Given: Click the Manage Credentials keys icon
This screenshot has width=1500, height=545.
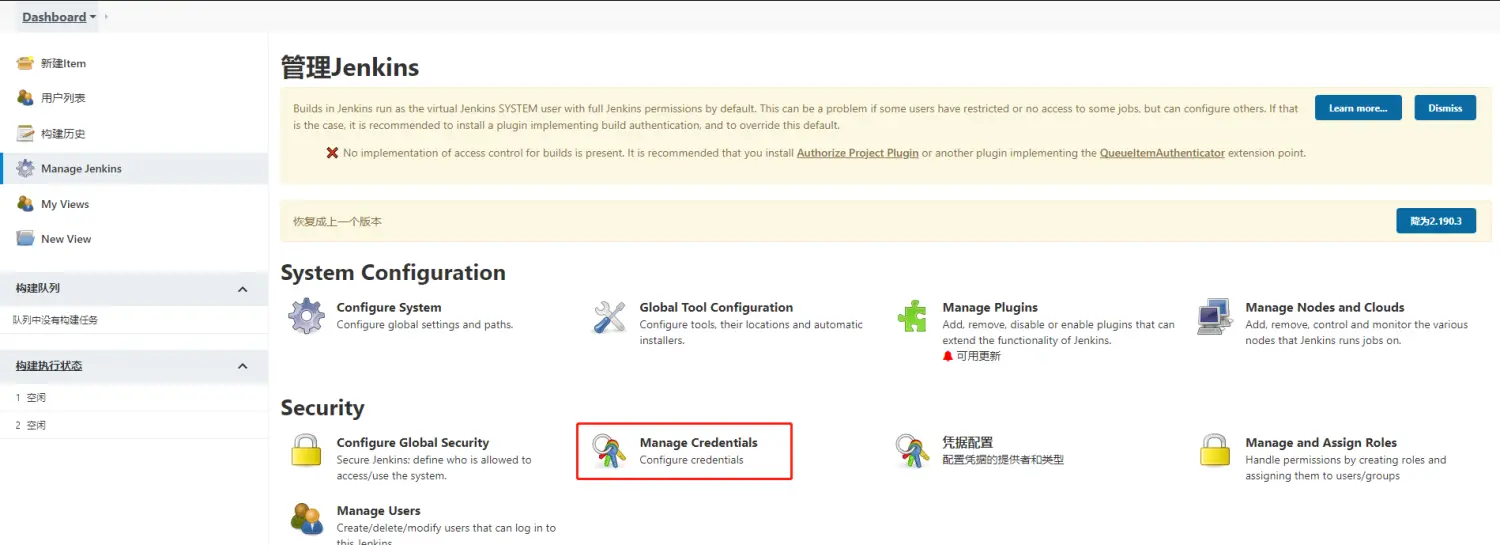Looking at the screenshot, I should pyautogui.click(x=609, y=451).
